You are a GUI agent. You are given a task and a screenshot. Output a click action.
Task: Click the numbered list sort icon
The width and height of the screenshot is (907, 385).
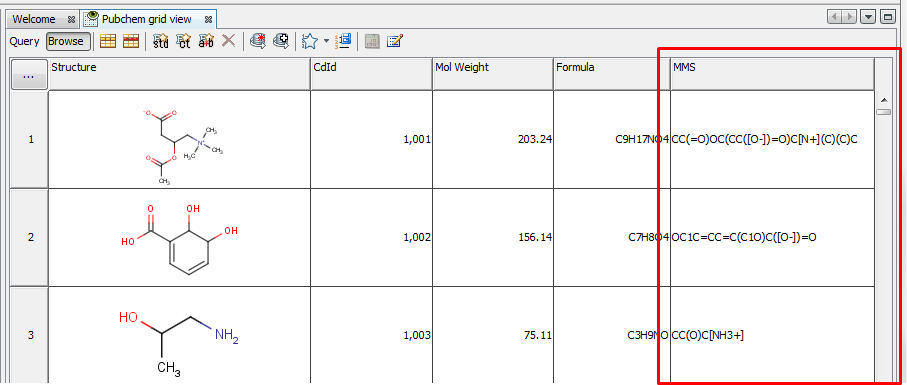click(x=343, y=40)
